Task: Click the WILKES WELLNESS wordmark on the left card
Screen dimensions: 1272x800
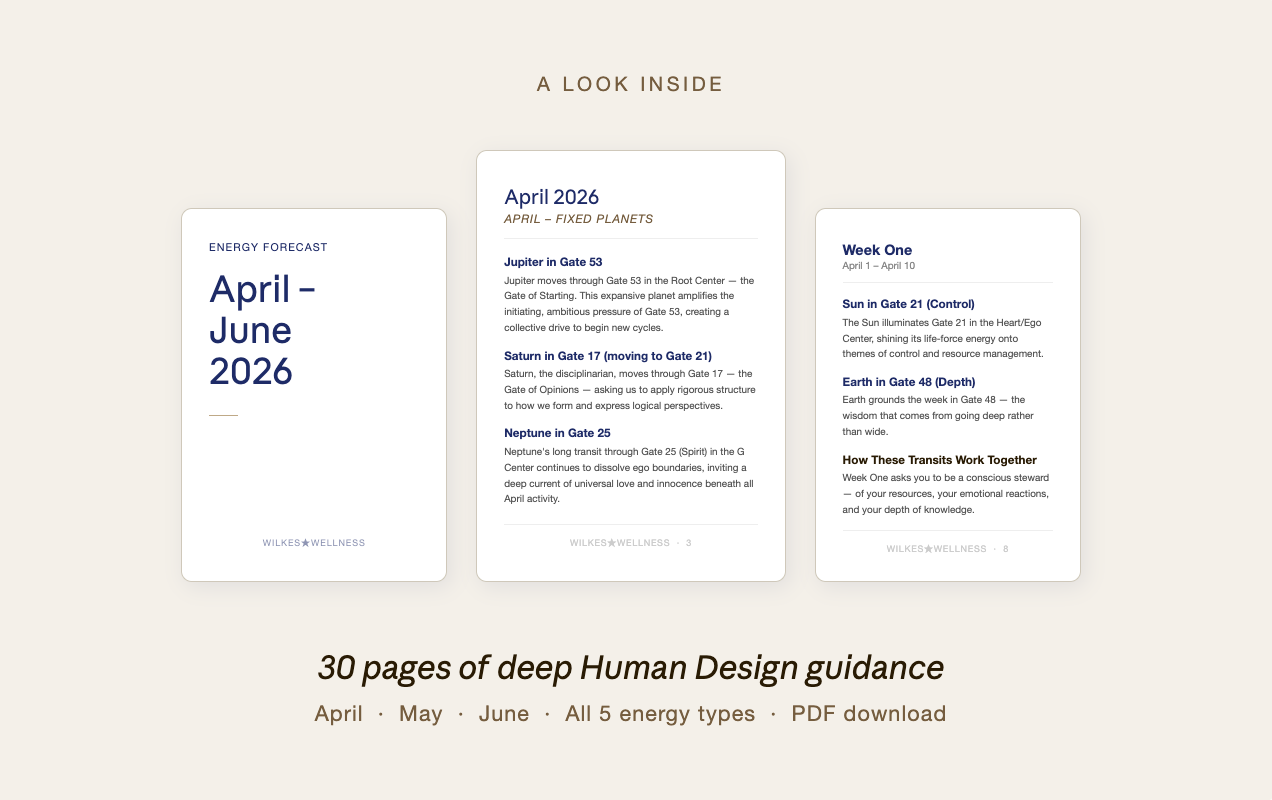Action: tap(313, 543)
